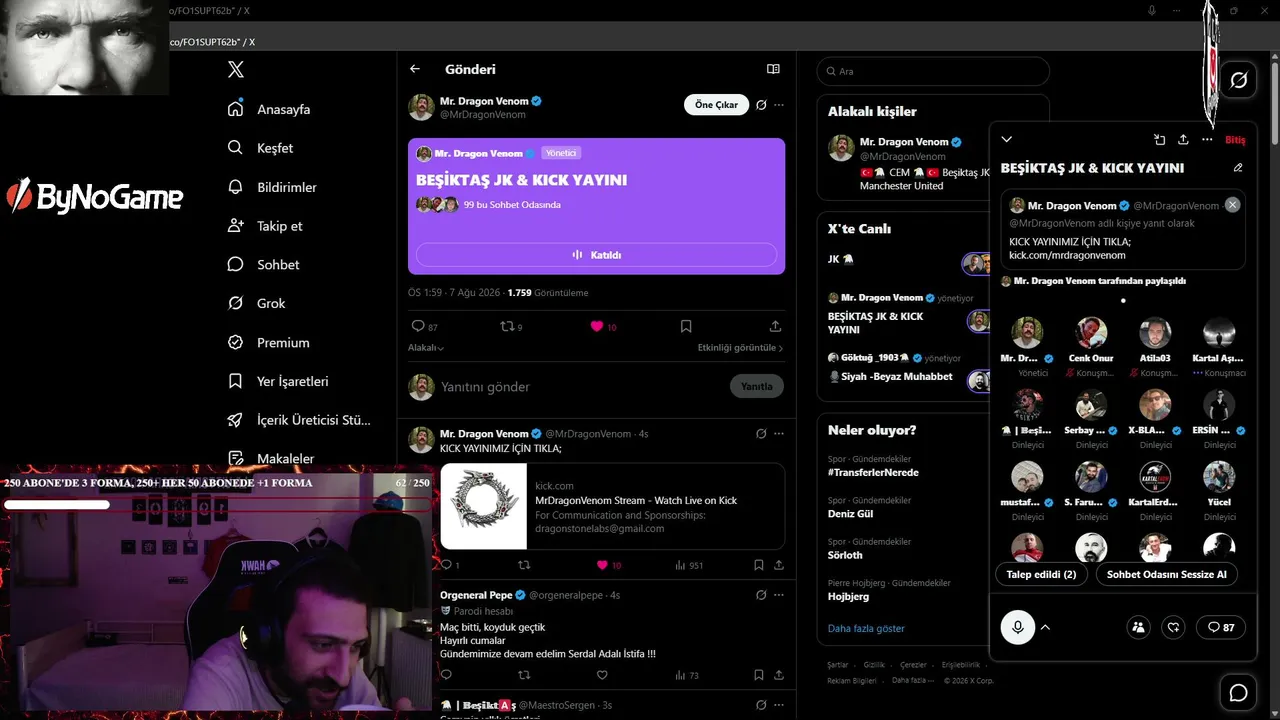
Task: Open the Keşfet explore page
Action: [x=261, y=148]
